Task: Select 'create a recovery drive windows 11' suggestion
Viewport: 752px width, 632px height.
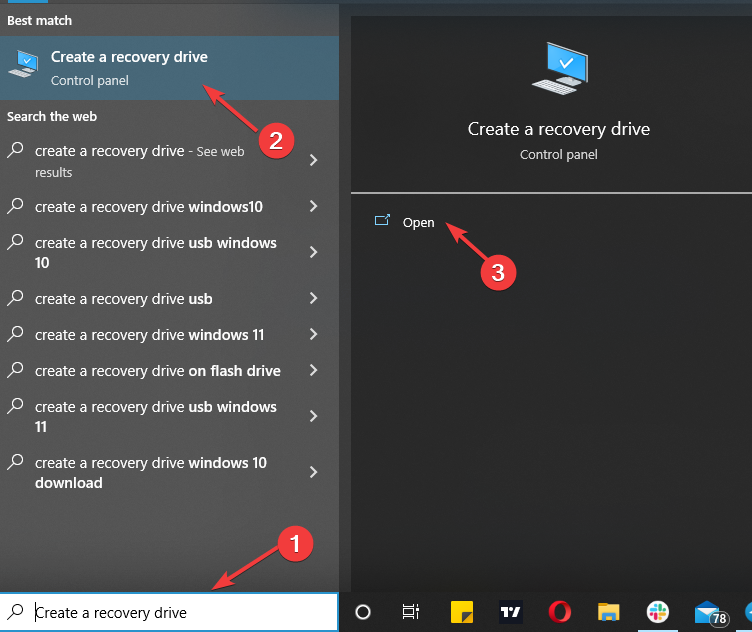Action: (x=149, y=335)
